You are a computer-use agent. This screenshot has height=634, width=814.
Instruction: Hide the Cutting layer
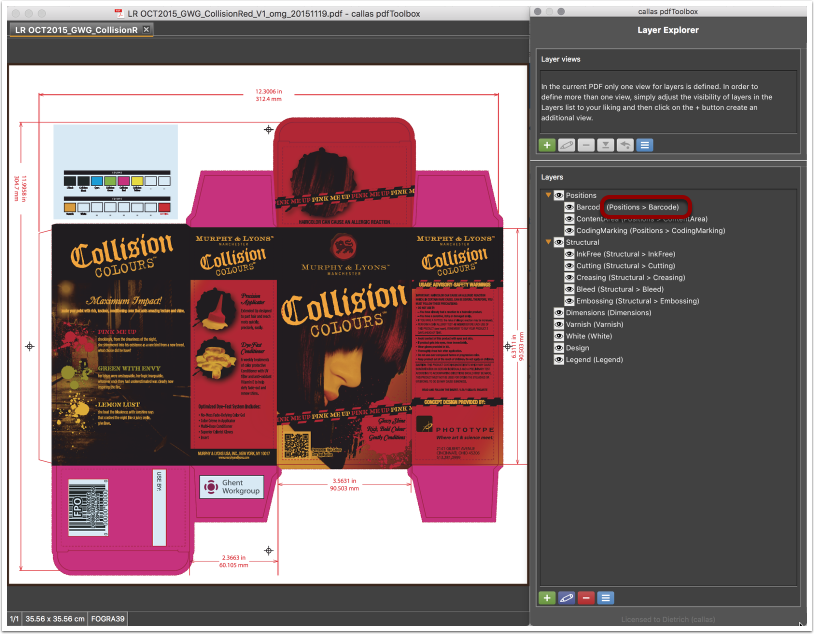569,266
